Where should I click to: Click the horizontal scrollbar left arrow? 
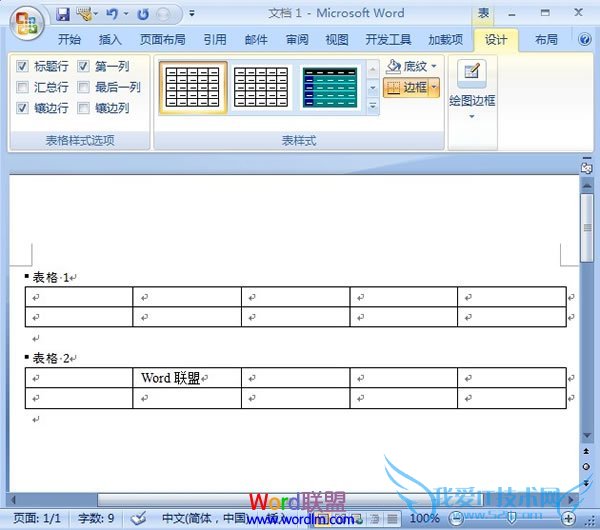point(14,499)
